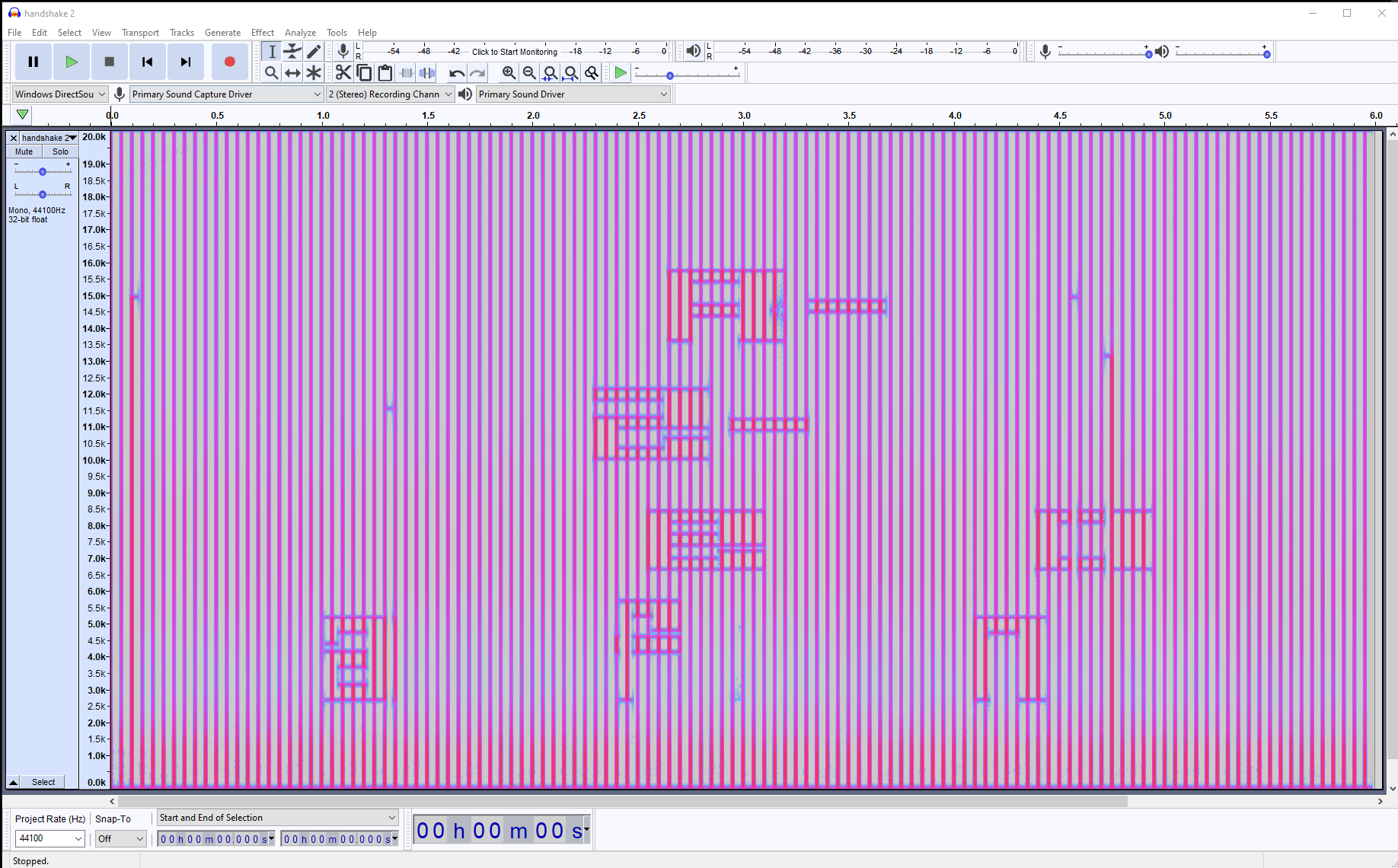
Task: Click the Stop button
Action: click(x=110, y=62)
